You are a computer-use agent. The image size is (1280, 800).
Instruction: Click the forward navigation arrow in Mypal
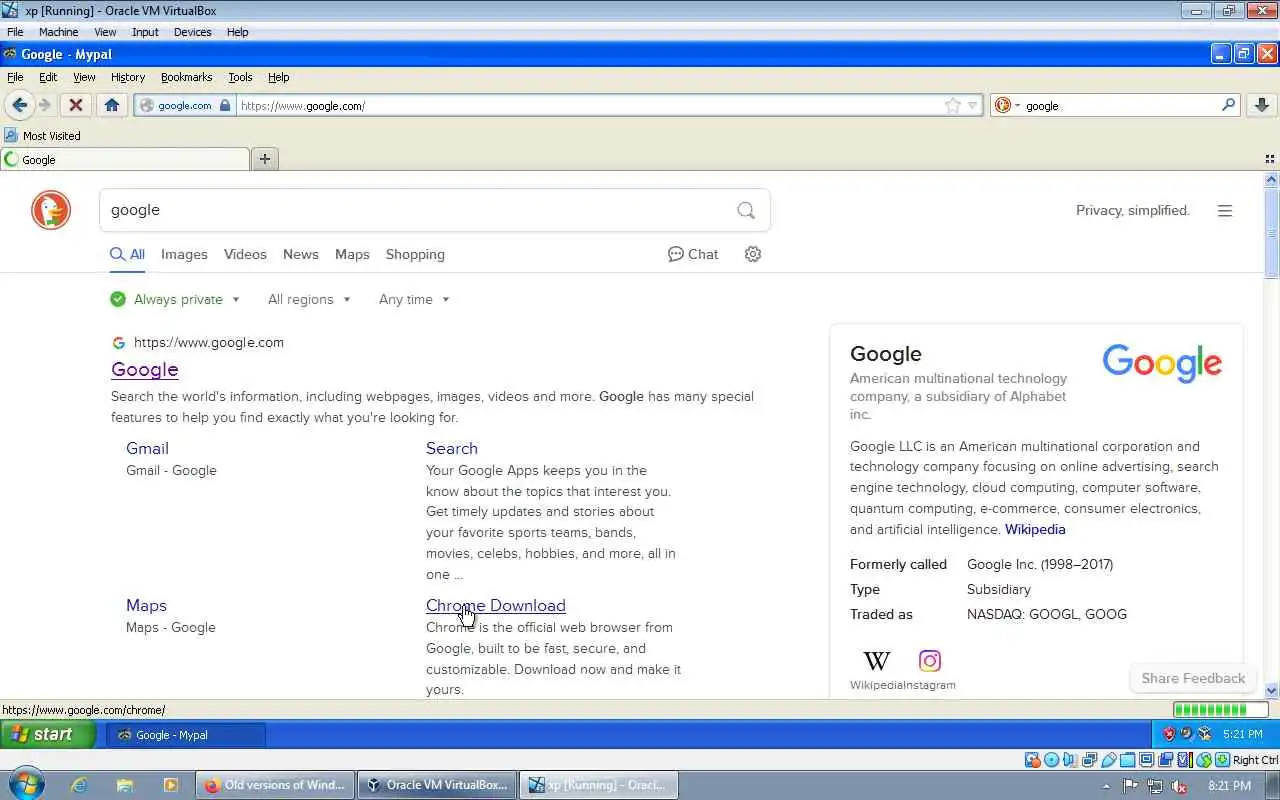coord(44,105)
